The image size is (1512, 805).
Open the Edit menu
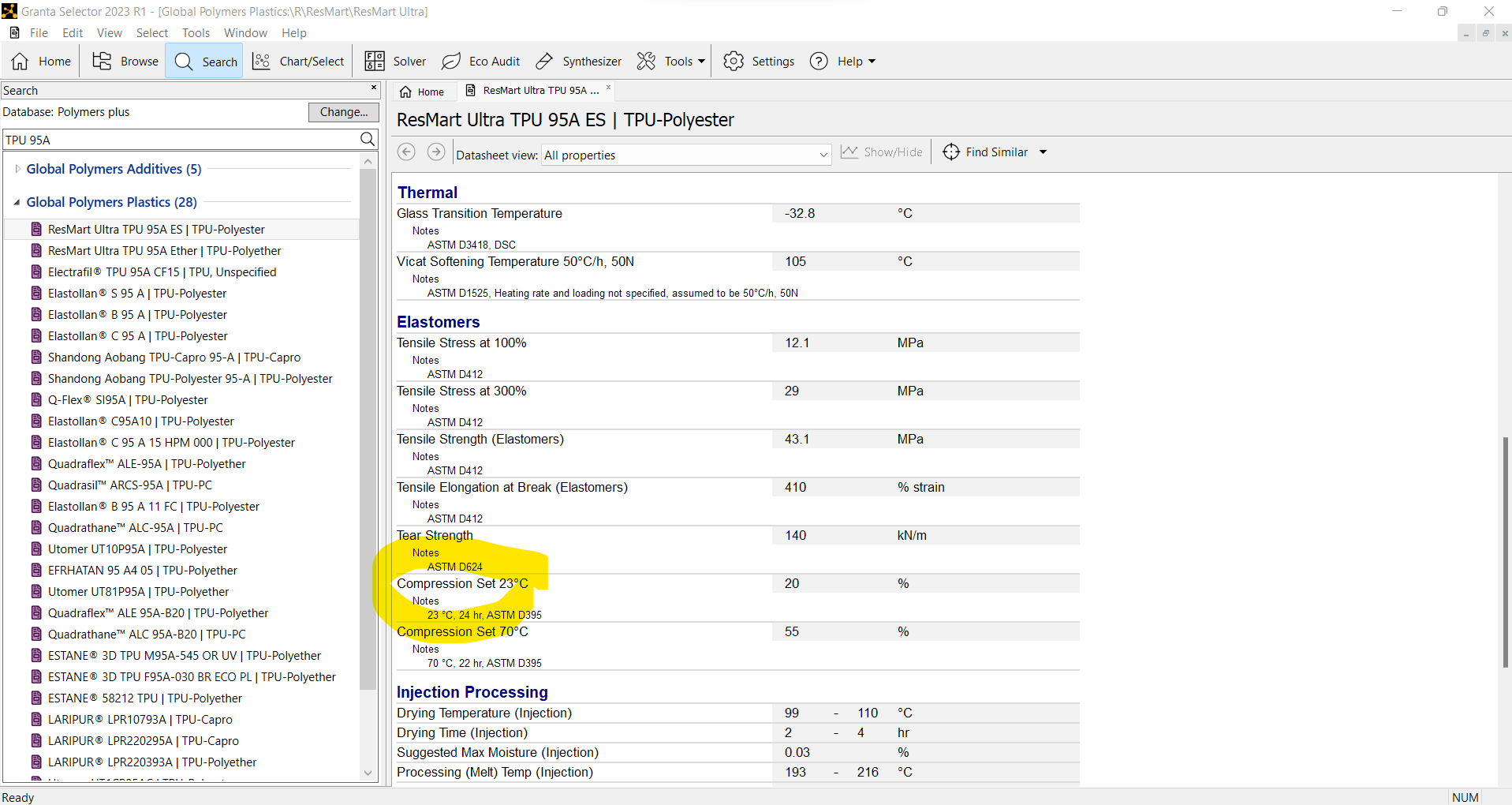73,32
